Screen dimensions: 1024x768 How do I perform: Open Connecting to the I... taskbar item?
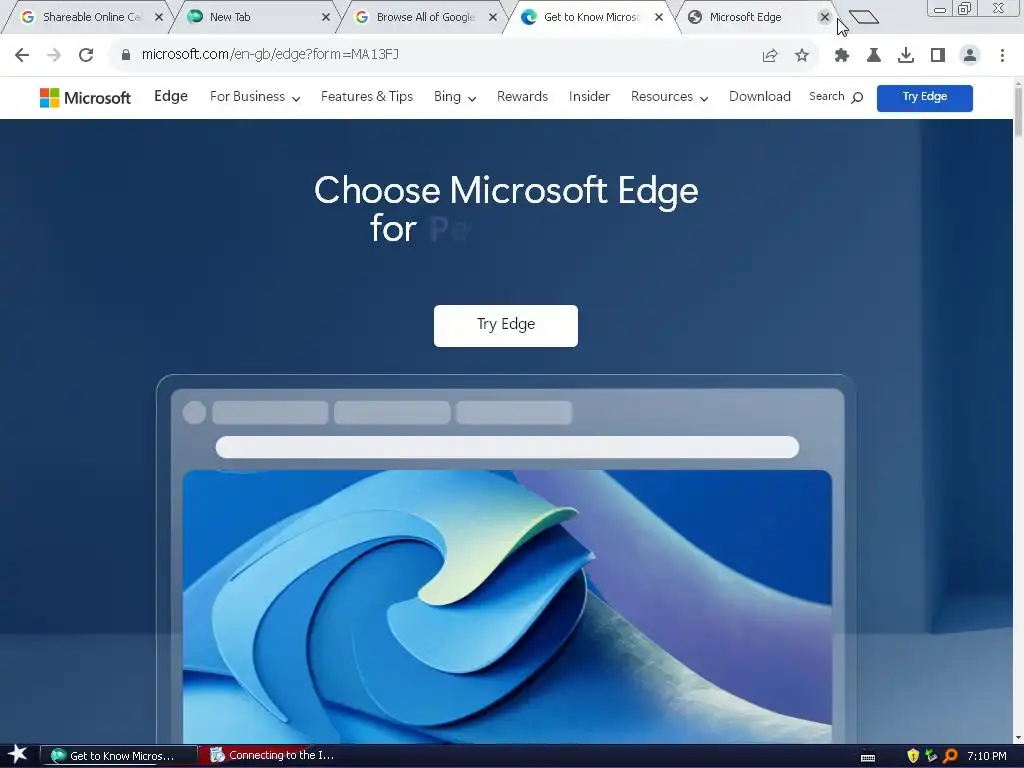(x=278, y=756)
